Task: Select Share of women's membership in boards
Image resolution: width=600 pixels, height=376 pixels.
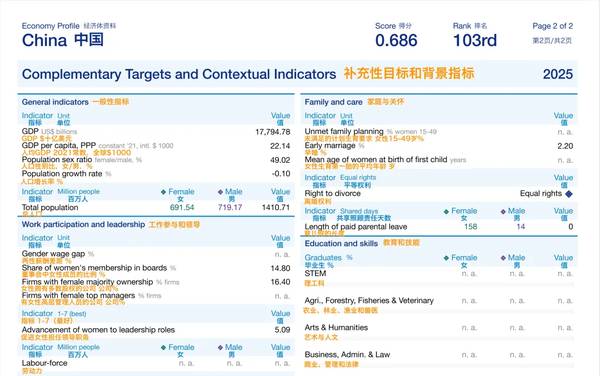Action: click(95, 268)
